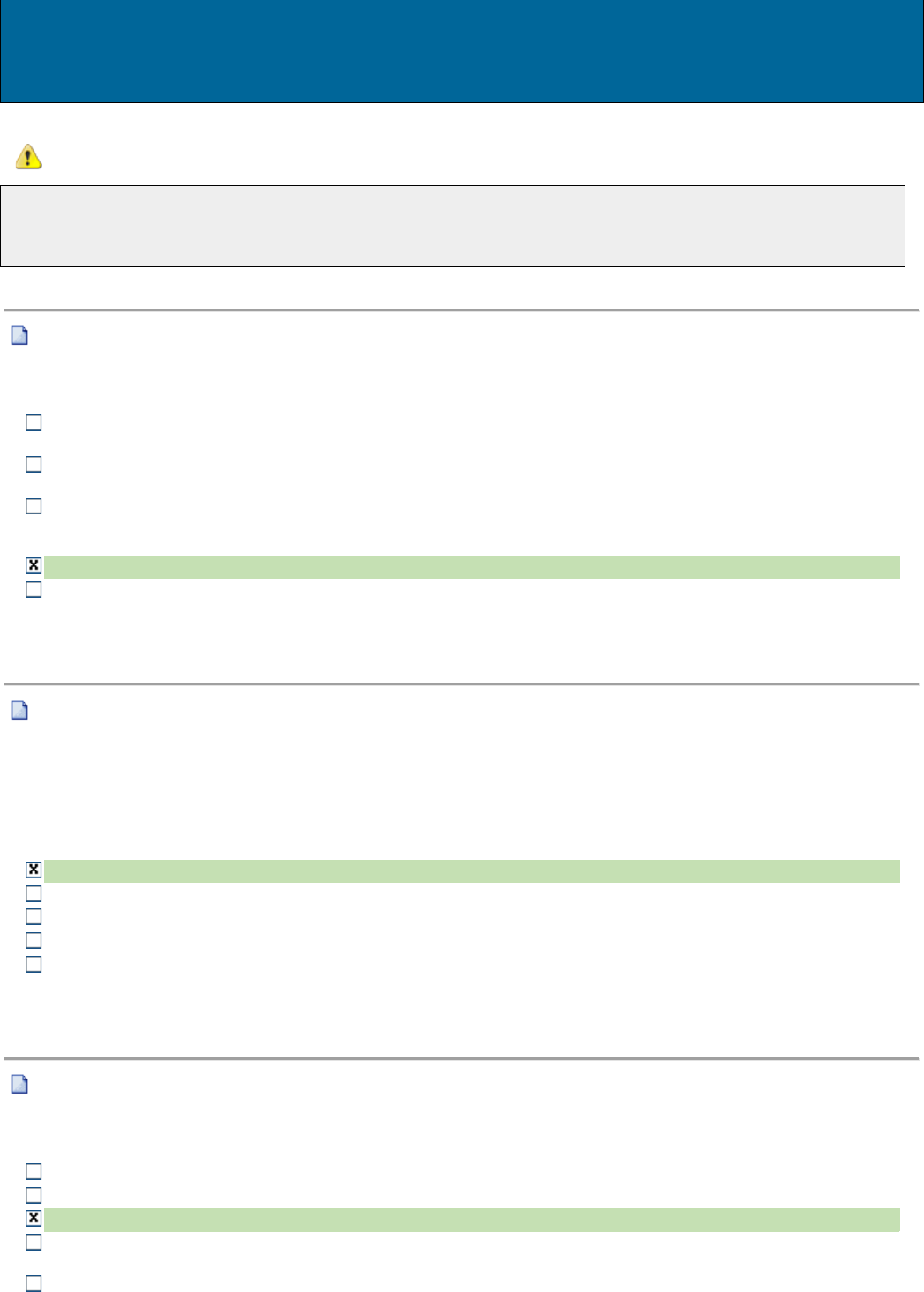Click the third question's document icon

click(19, 1084)
